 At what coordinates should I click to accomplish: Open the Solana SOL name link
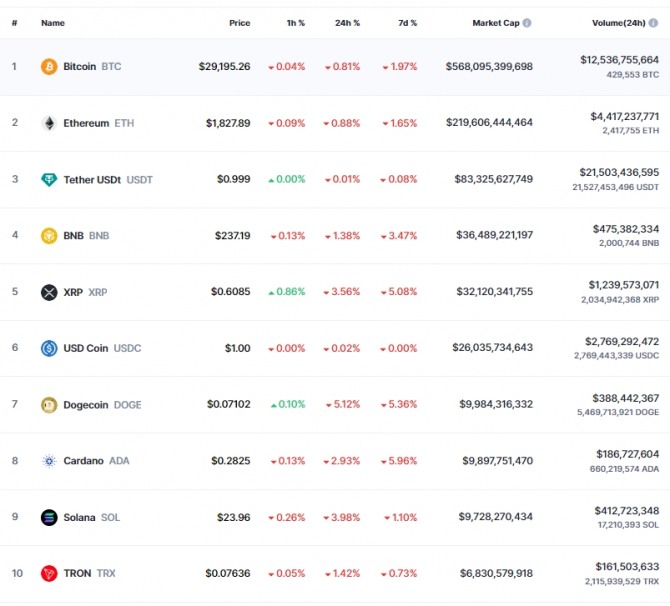pyautogui.click(x=91, y=517)
